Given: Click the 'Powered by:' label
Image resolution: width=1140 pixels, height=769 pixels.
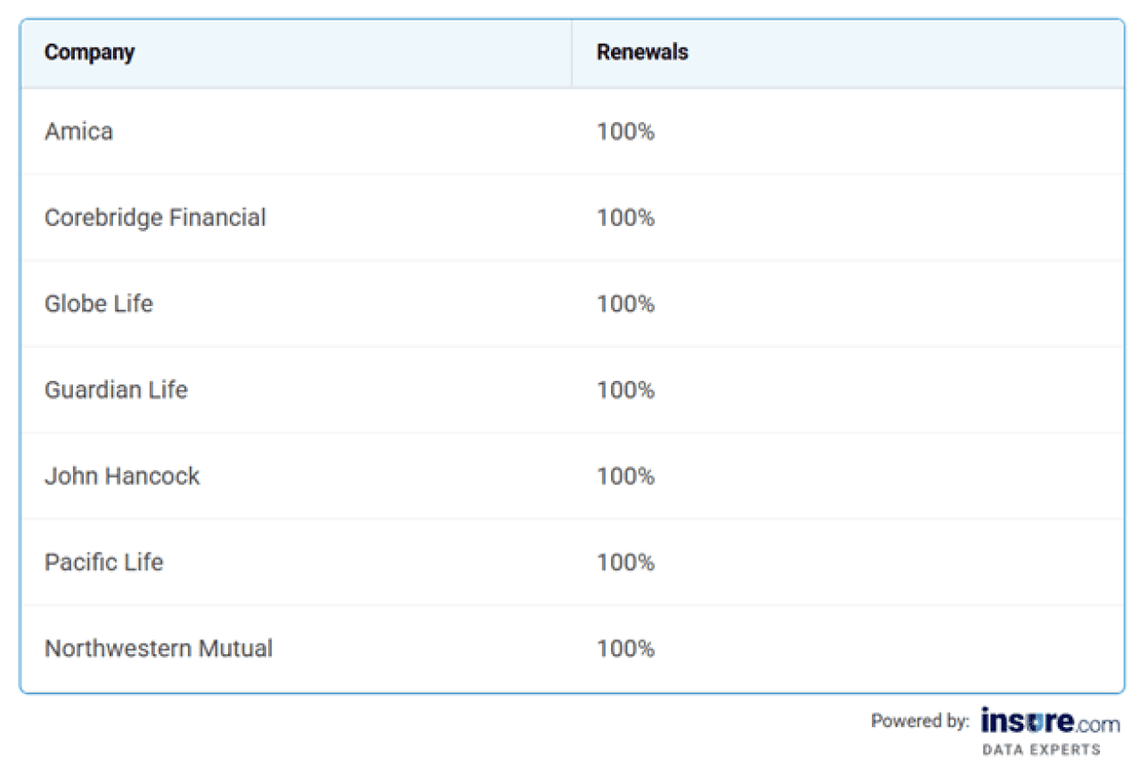Looking at the screenshot, I should pyautogui.click(x=919, y=721).
